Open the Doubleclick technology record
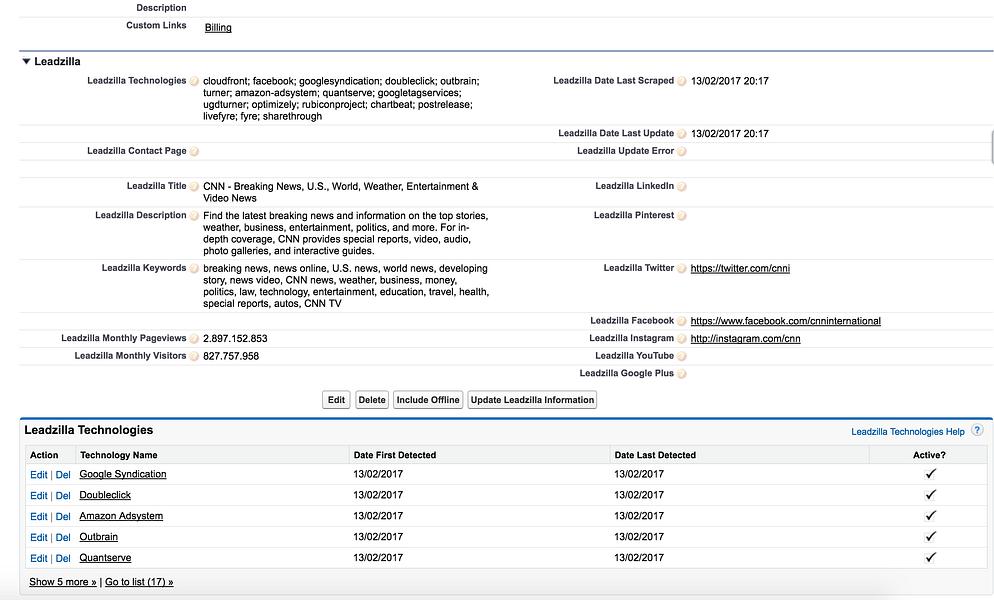 pyautogui.click(x=105, y=495)
